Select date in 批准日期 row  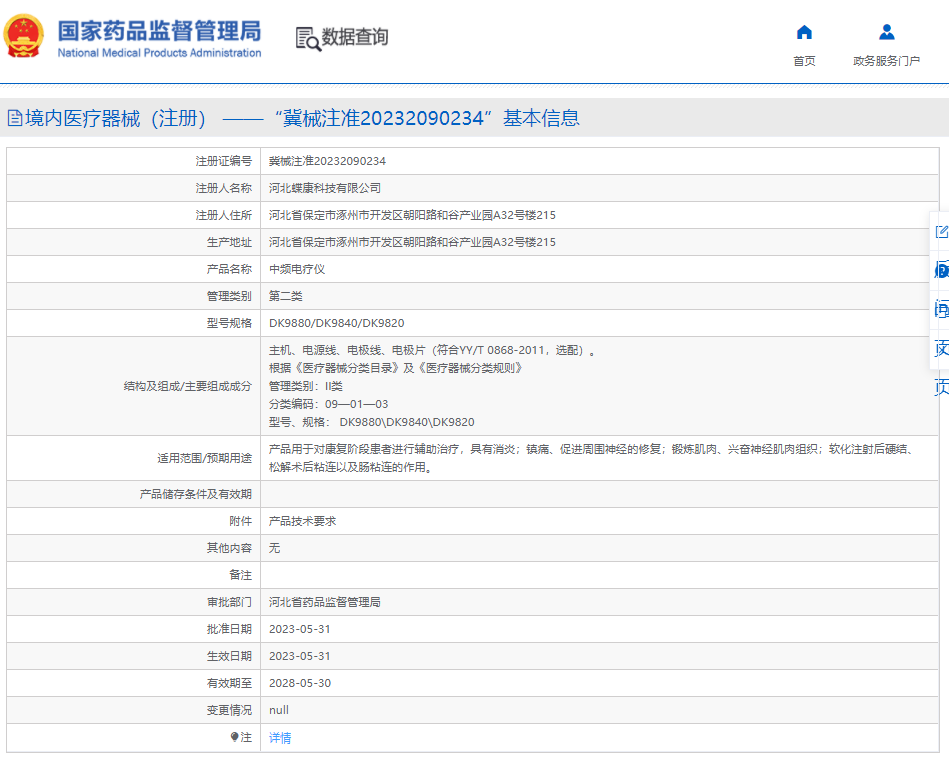tap(300, 629)
